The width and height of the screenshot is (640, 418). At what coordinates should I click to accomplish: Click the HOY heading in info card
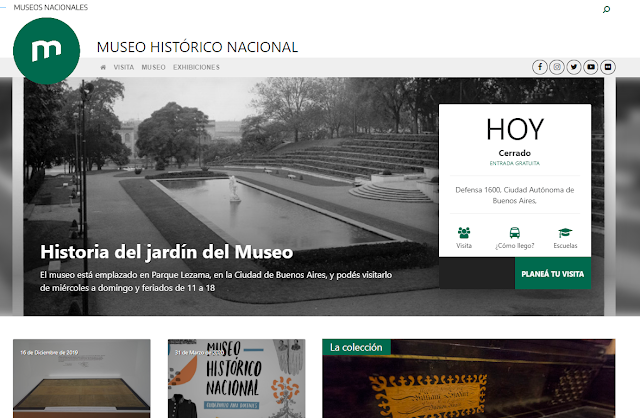pos(515,129)
